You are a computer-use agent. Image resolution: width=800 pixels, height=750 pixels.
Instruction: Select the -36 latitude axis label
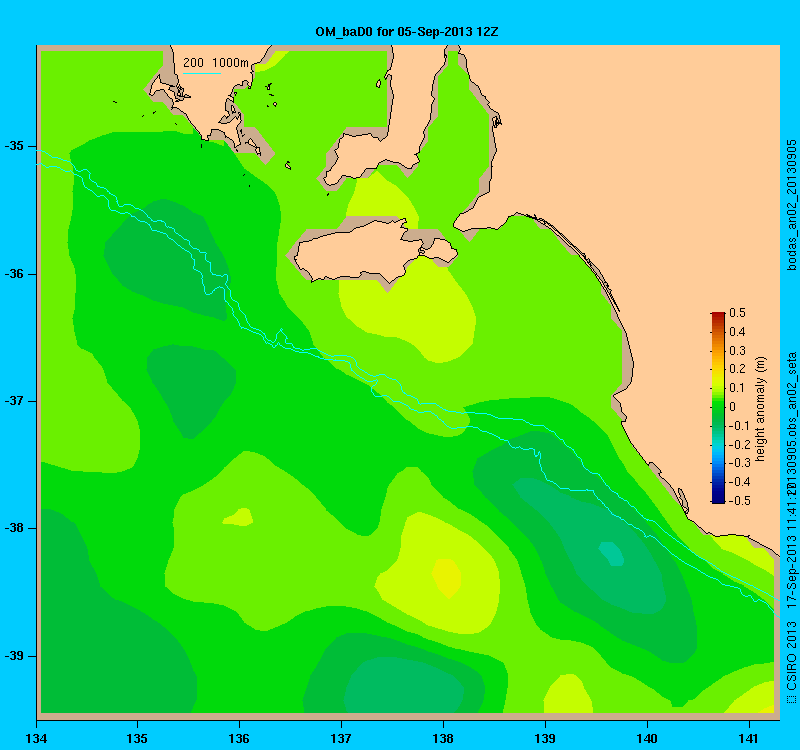(14, 274)
